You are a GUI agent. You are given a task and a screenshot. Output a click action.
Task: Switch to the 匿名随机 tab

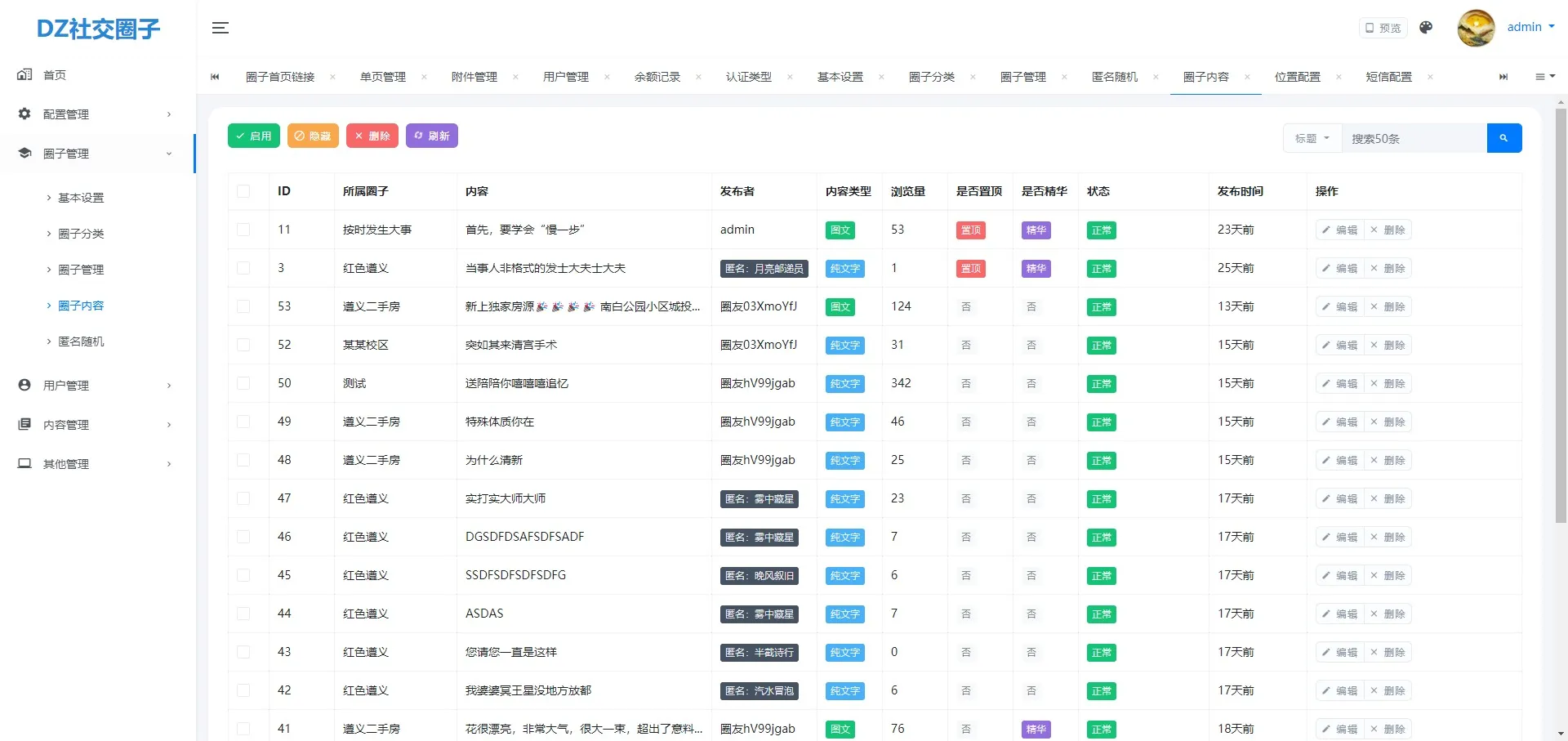1116,76
